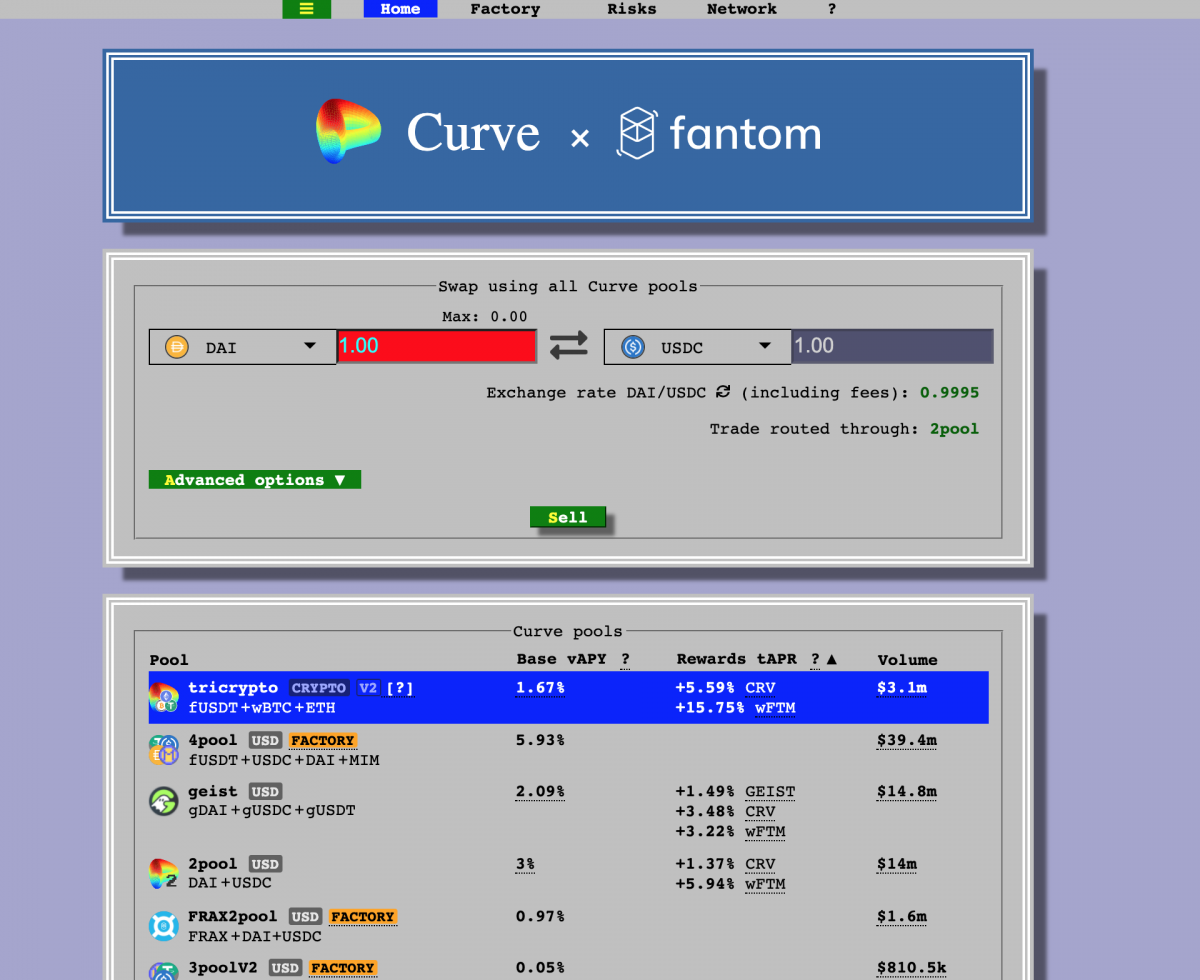Expand Advanced options
This screenshot has width=1200, height=980.
coord(255,480)
